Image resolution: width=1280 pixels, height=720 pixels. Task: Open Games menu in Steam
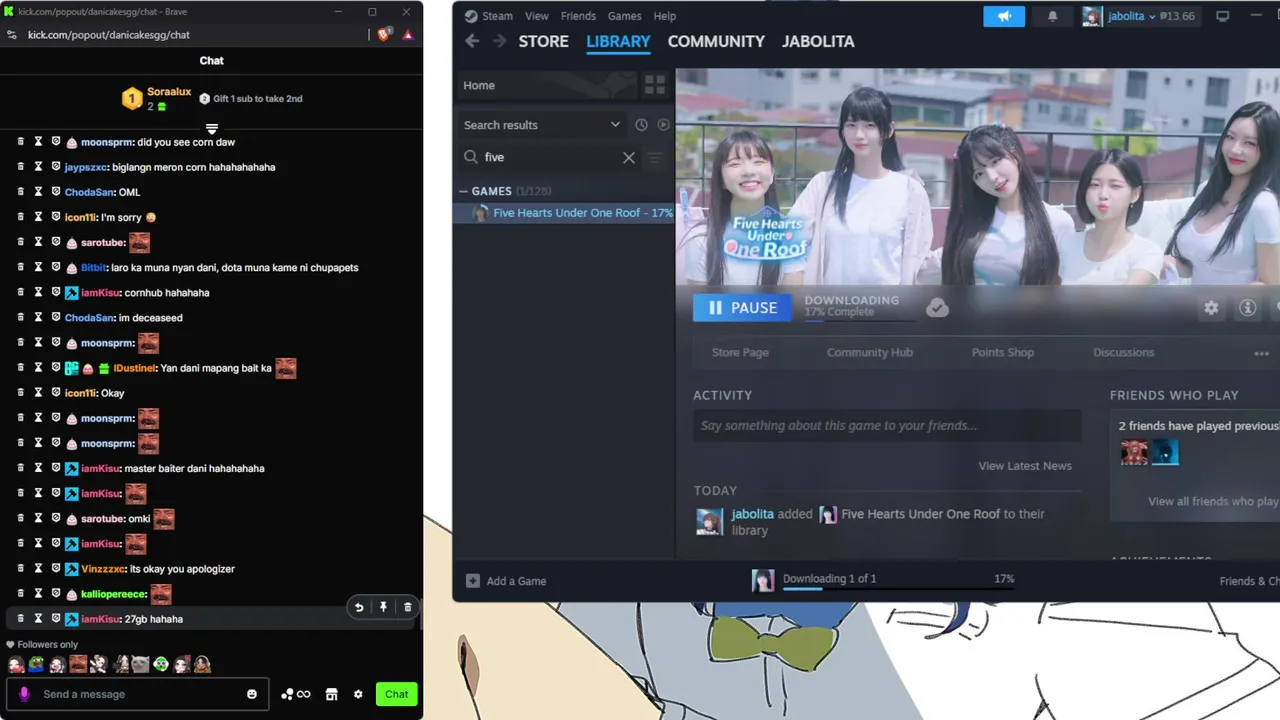pos(625,16)
